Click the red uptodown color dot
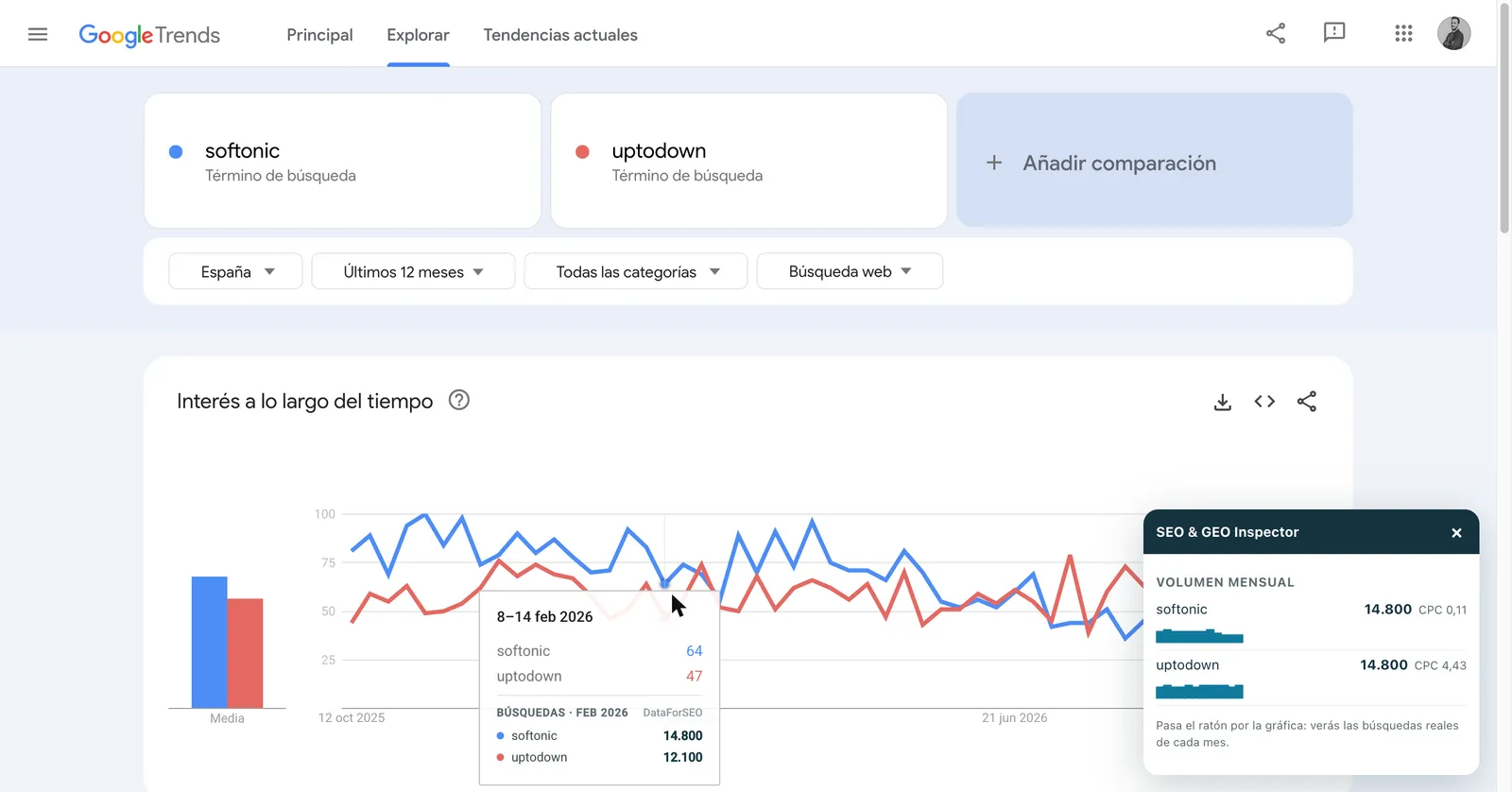This screenshot has width=1512, height=792. click(582, 151)
